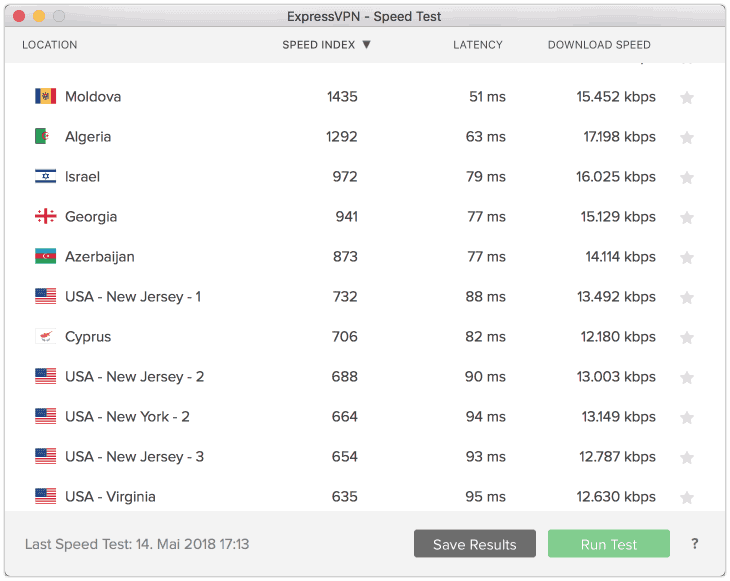Click download speed 17.198 kbps
The width and height of the screenshot is (730, 581).
point(620,137)
